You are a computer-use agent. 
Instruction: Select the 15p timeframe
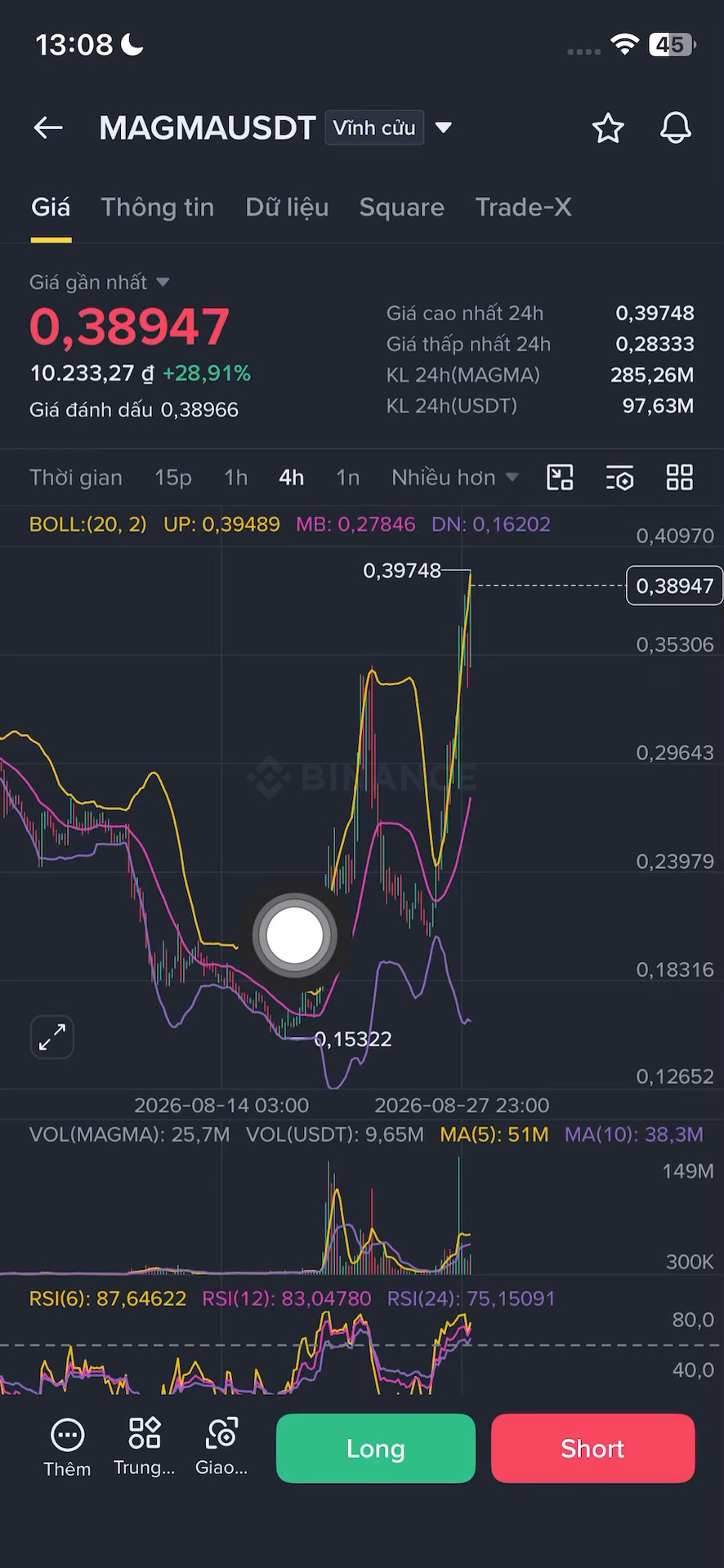[173, 477]
